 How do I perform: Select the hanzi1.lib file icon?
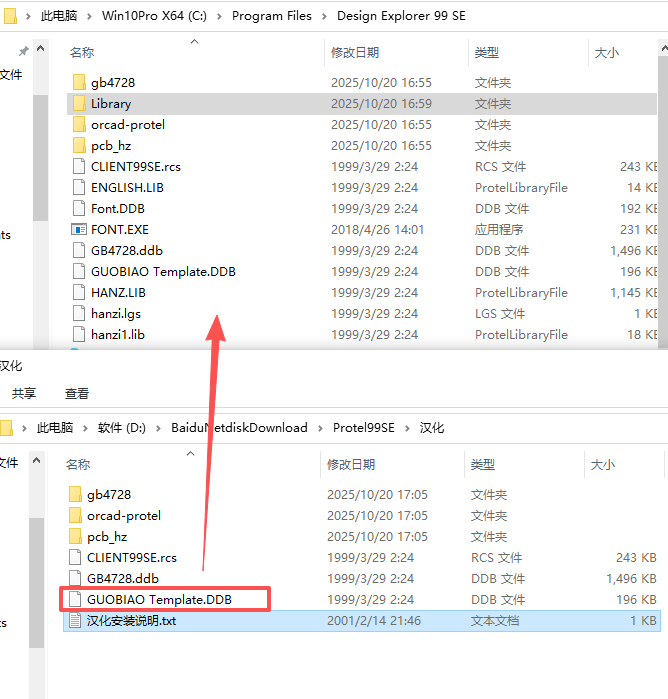point(79,334)
